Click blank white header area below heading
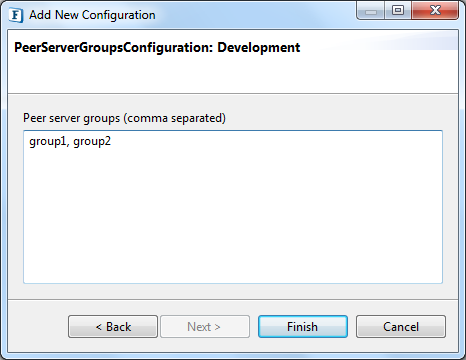This screenshot has width=466, height=360. [233, 75]
